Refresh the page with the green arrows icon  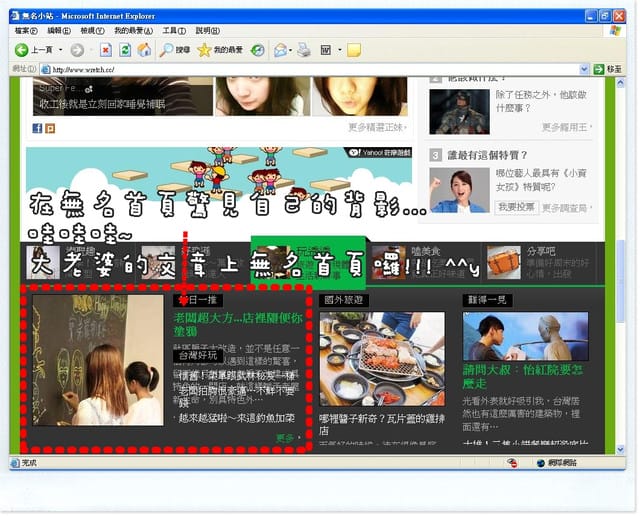(125, 50)
